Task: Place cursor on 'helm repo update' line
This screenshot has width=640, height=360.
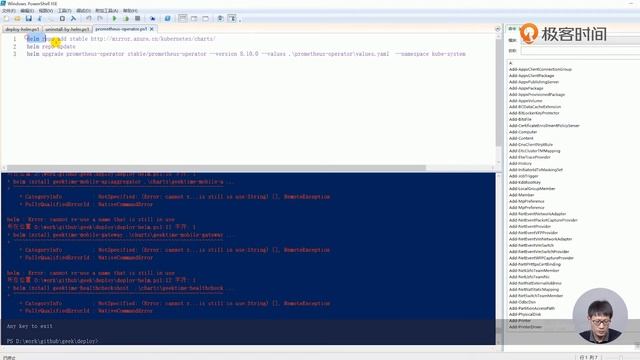Action: [51, 47]
